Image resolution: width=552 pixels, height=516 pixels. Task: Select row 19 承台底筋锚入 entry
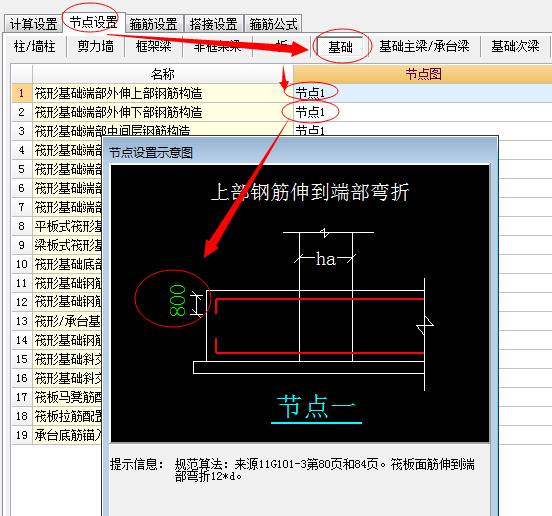click(x=67, y=435)
